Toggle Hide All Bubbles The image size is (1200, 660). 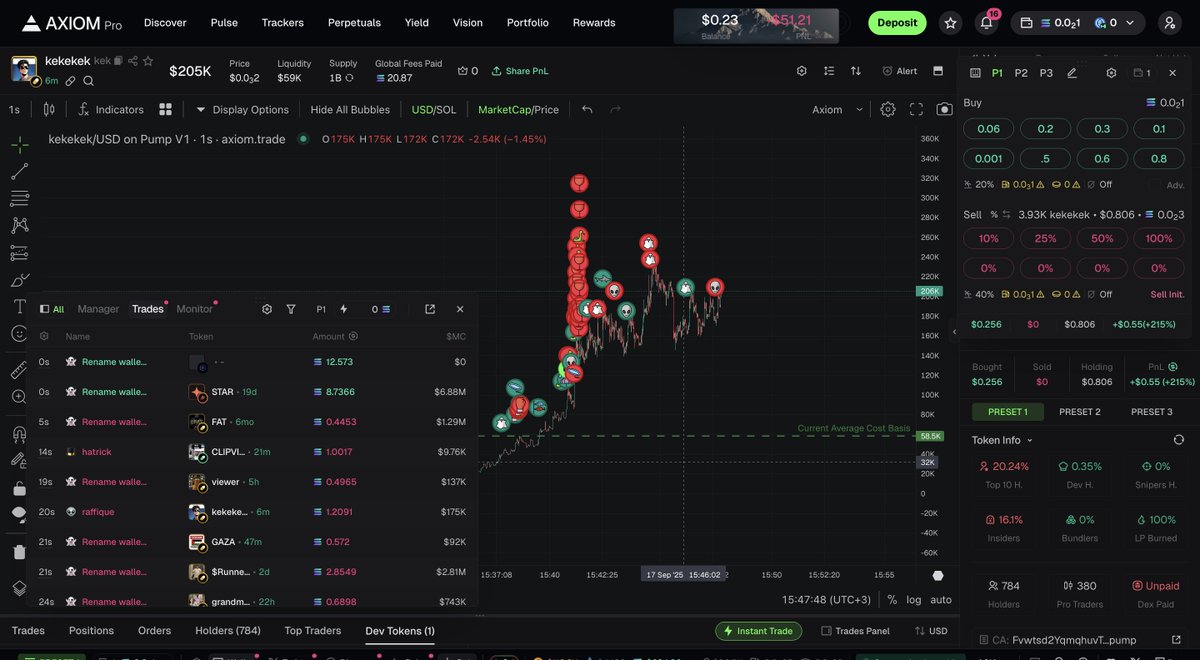[349, 109]
